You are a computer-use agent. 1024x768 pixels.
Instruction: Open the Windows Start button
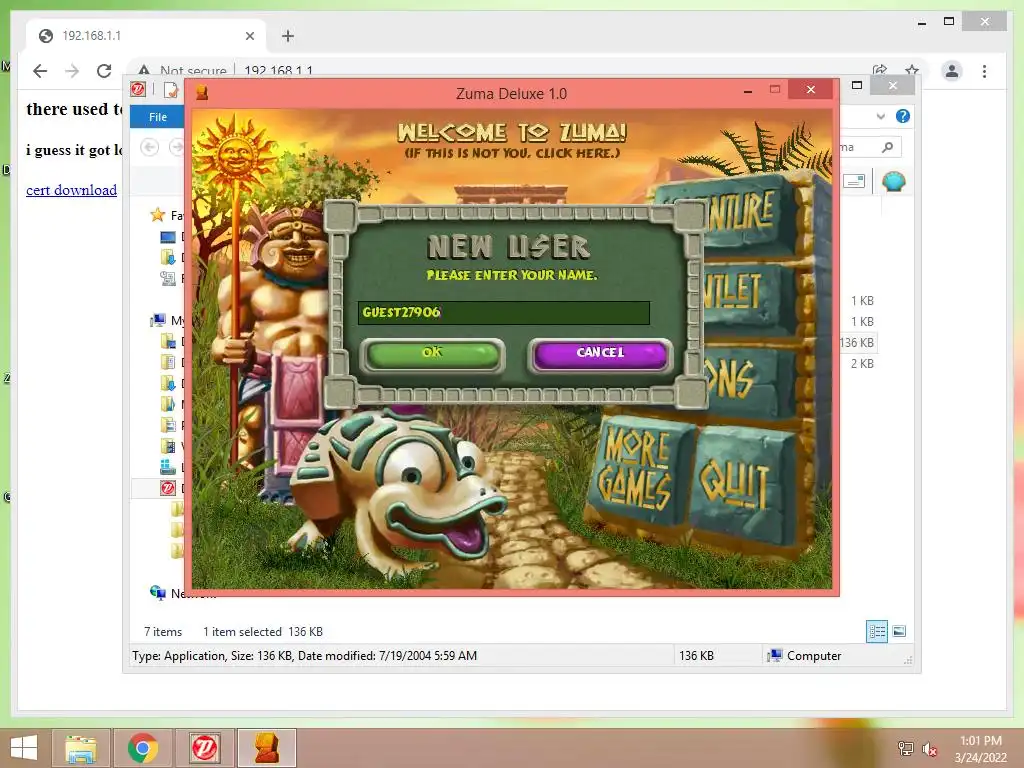click(x=24, y=748)
